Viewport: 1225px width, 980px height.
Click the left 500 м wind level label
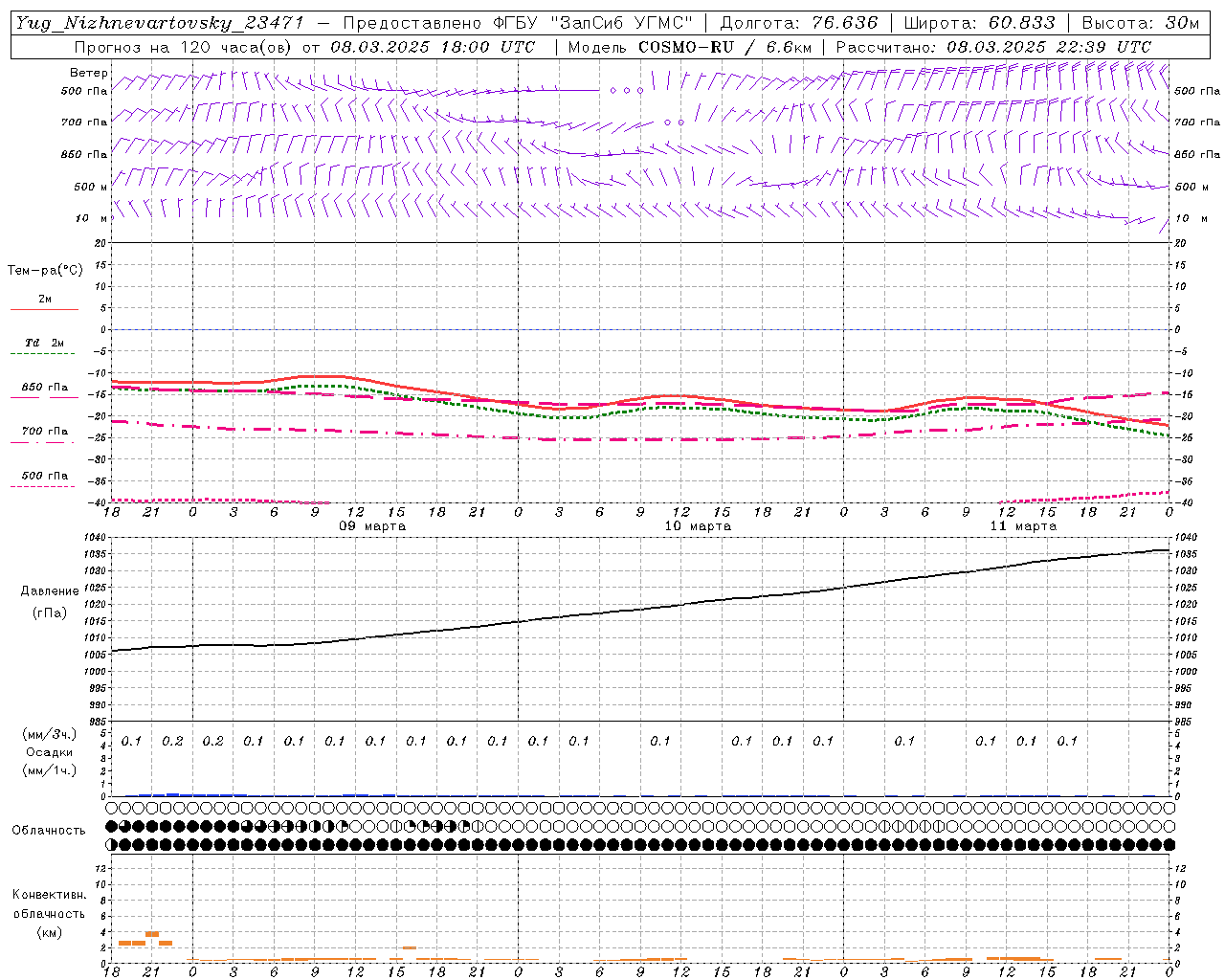[91, 187]
